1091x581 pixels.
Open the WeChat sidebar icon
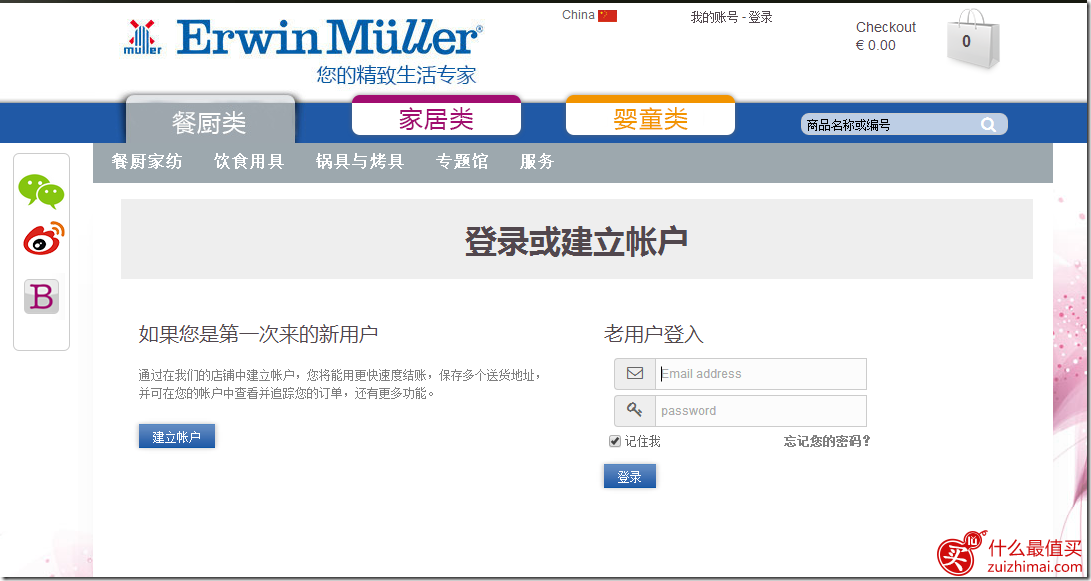41,191
